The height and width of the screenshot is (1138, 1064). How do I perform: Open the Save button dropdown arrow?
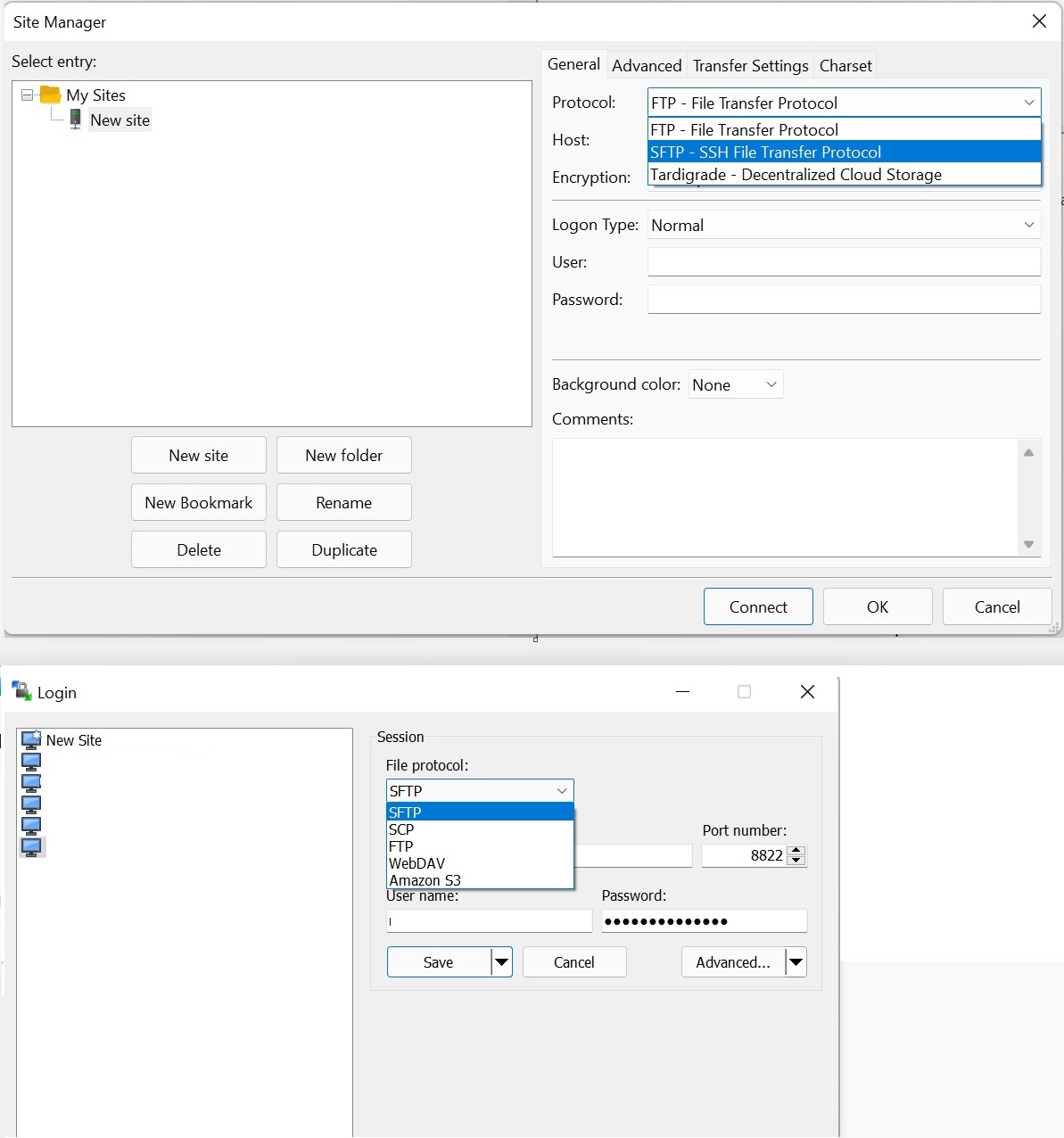click(x=502, y=962)
